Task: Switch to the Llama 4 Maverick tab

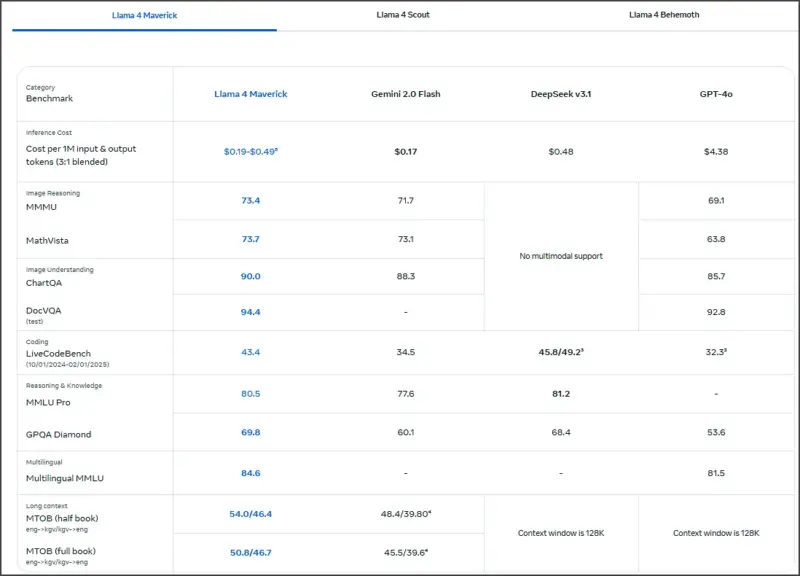Action: [x=144, y=15]
